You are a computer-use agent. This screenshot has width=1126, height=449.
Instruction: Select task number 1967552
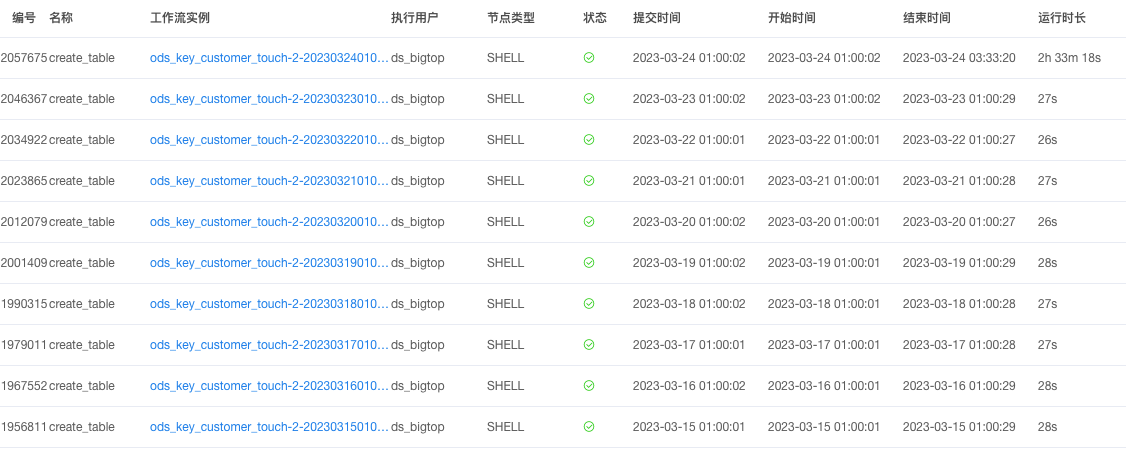[x=24, y=386]
